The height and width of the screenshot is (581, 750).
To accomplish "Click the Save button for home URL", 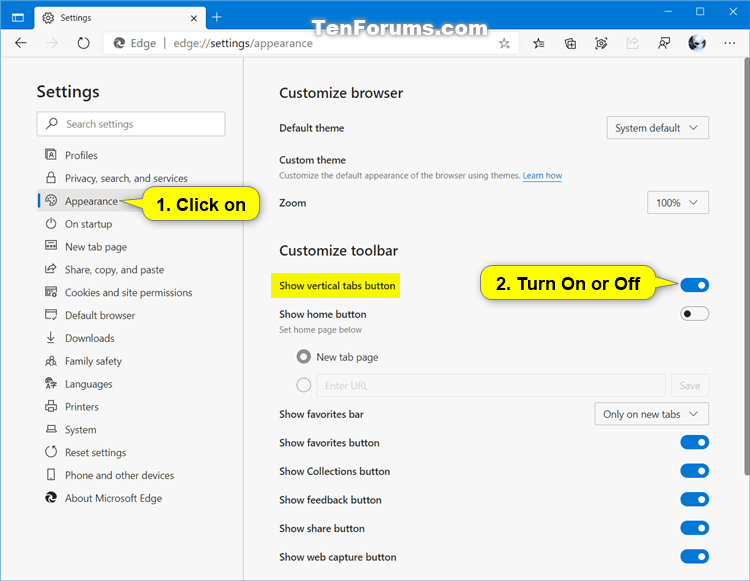I will pyautogui.click(x=690, y=385).
